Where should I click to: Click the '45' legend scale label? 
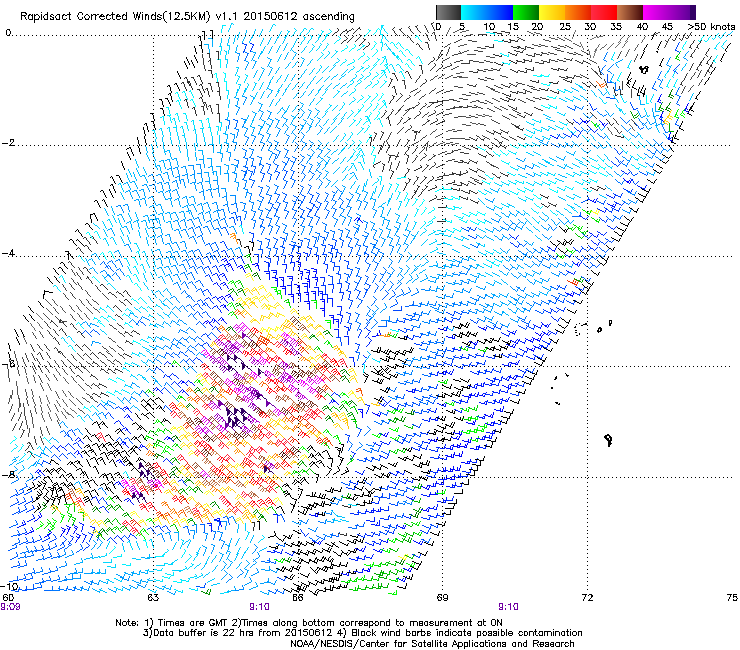(x=667, y=26)
